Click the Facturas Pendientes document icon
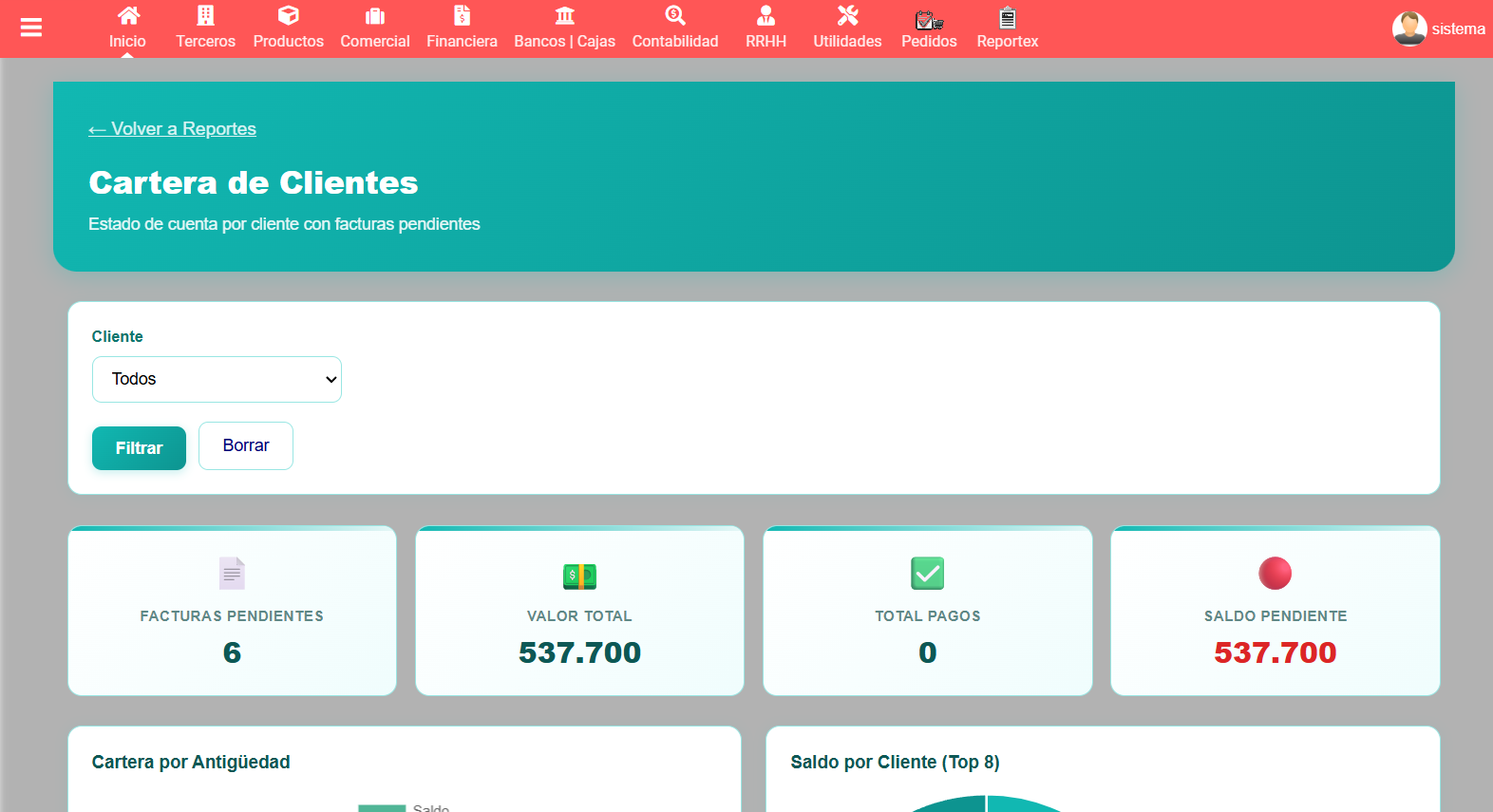The width and height of the screenshot is (1493, 812). click(232, 574)
